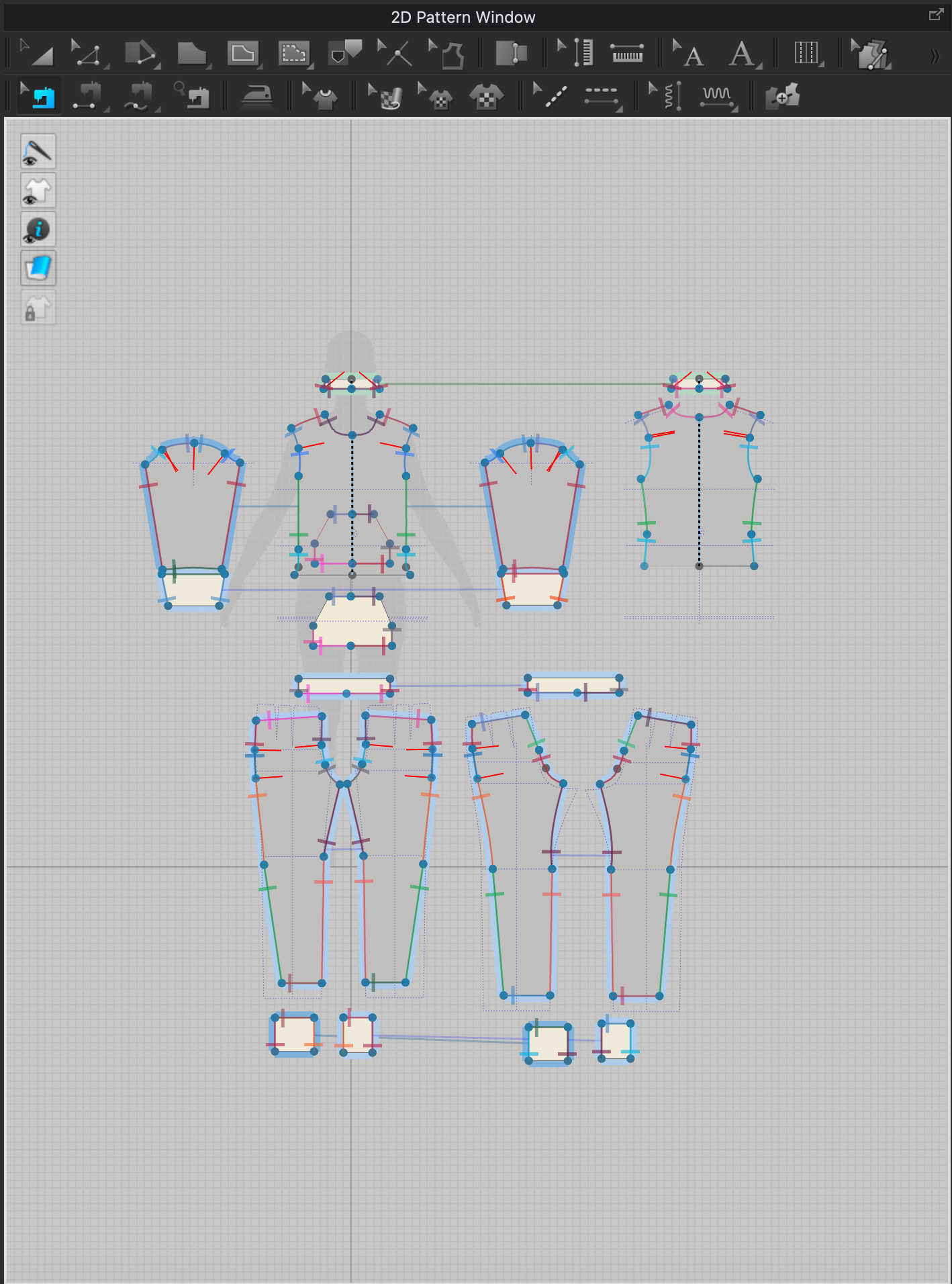Select the Pattern Annotation text tool
This screenshot has height=1284, width=952.
pos(743,54)
